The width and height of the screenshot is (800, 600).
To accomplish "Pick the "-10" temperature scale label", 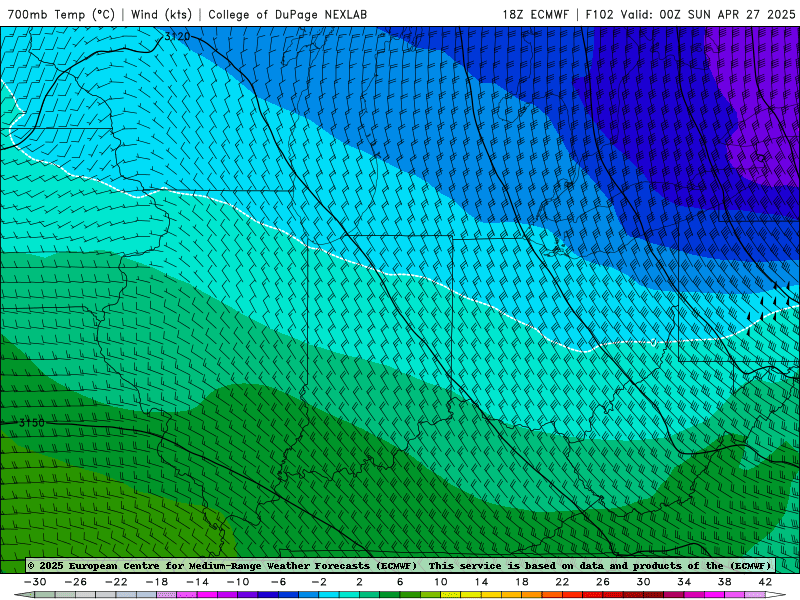I will pyautogui.click(x=238, y=582).
